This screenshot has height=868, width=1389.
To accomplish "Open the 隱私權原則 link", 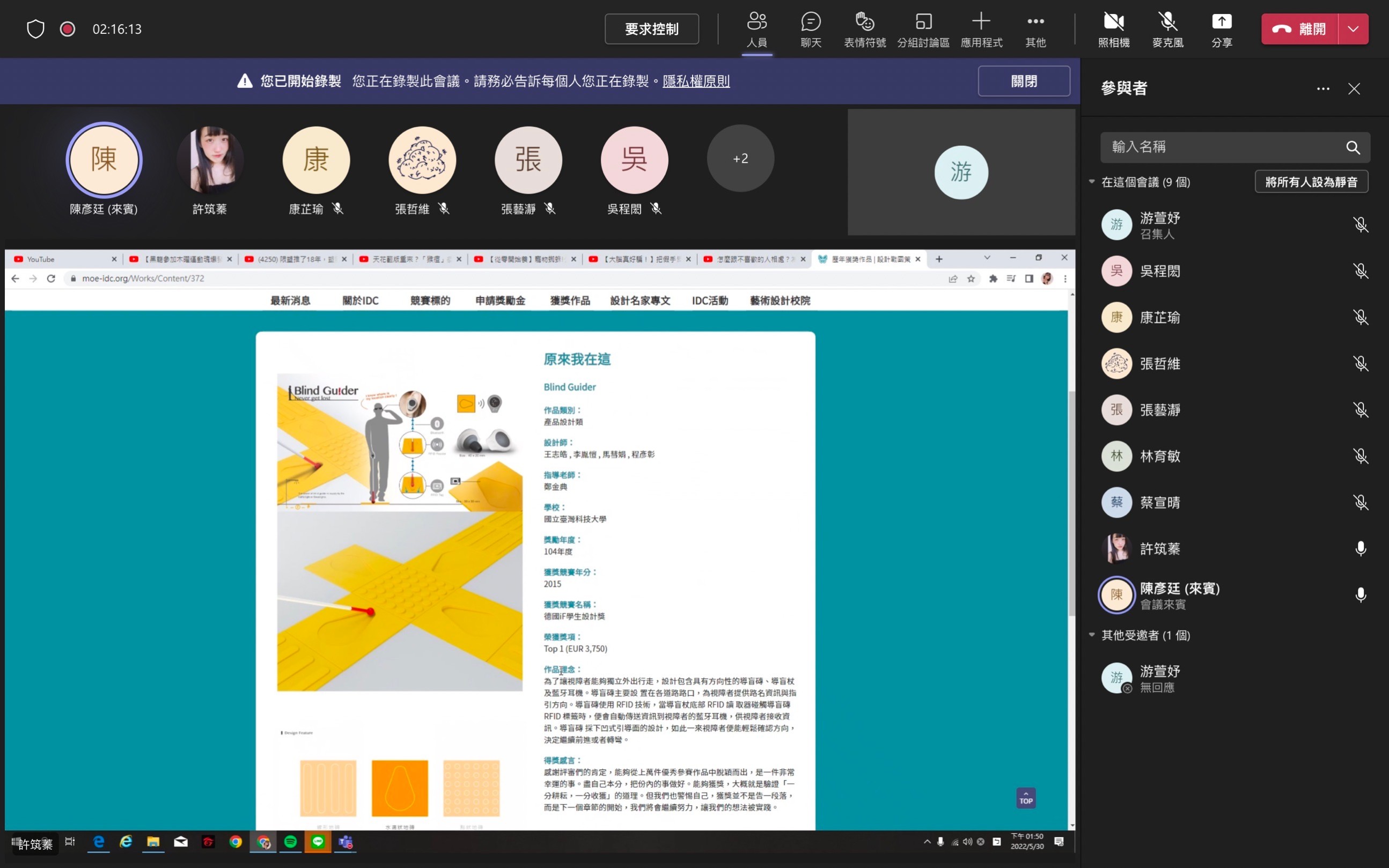I will [x=696, y=81].
